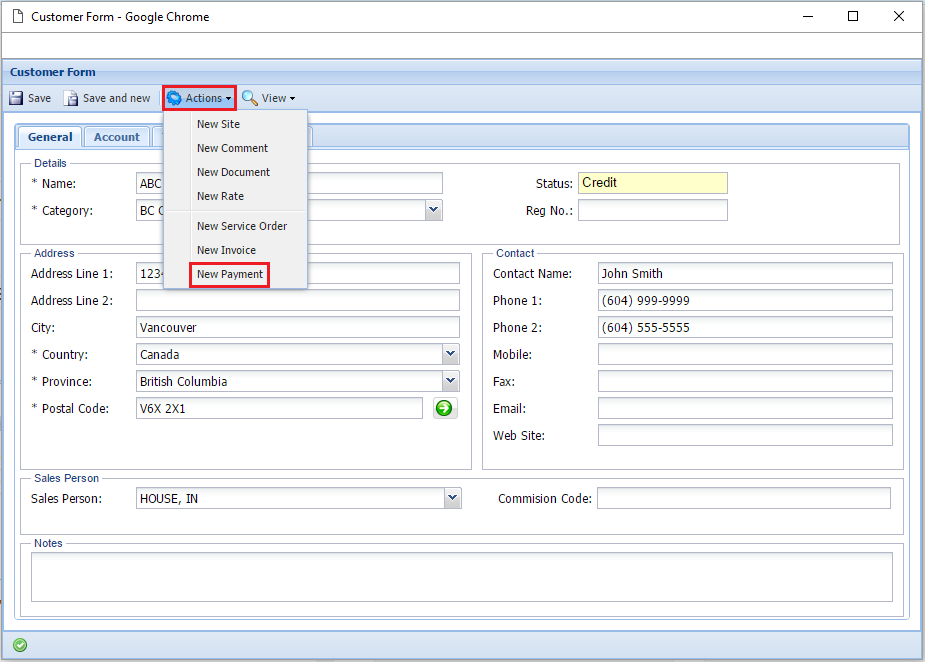The width and height of the screenshot is (925, 662).
Task: Click the Commision Code field
Action: tap(743, 498)
